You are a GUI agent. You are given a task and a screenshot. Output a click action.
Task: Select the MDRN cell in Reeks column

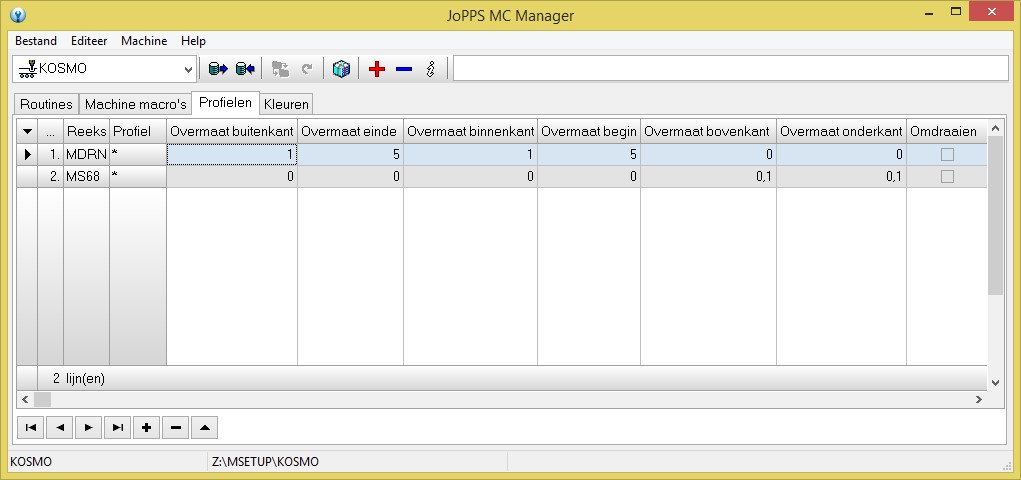(x=86, y=154)
